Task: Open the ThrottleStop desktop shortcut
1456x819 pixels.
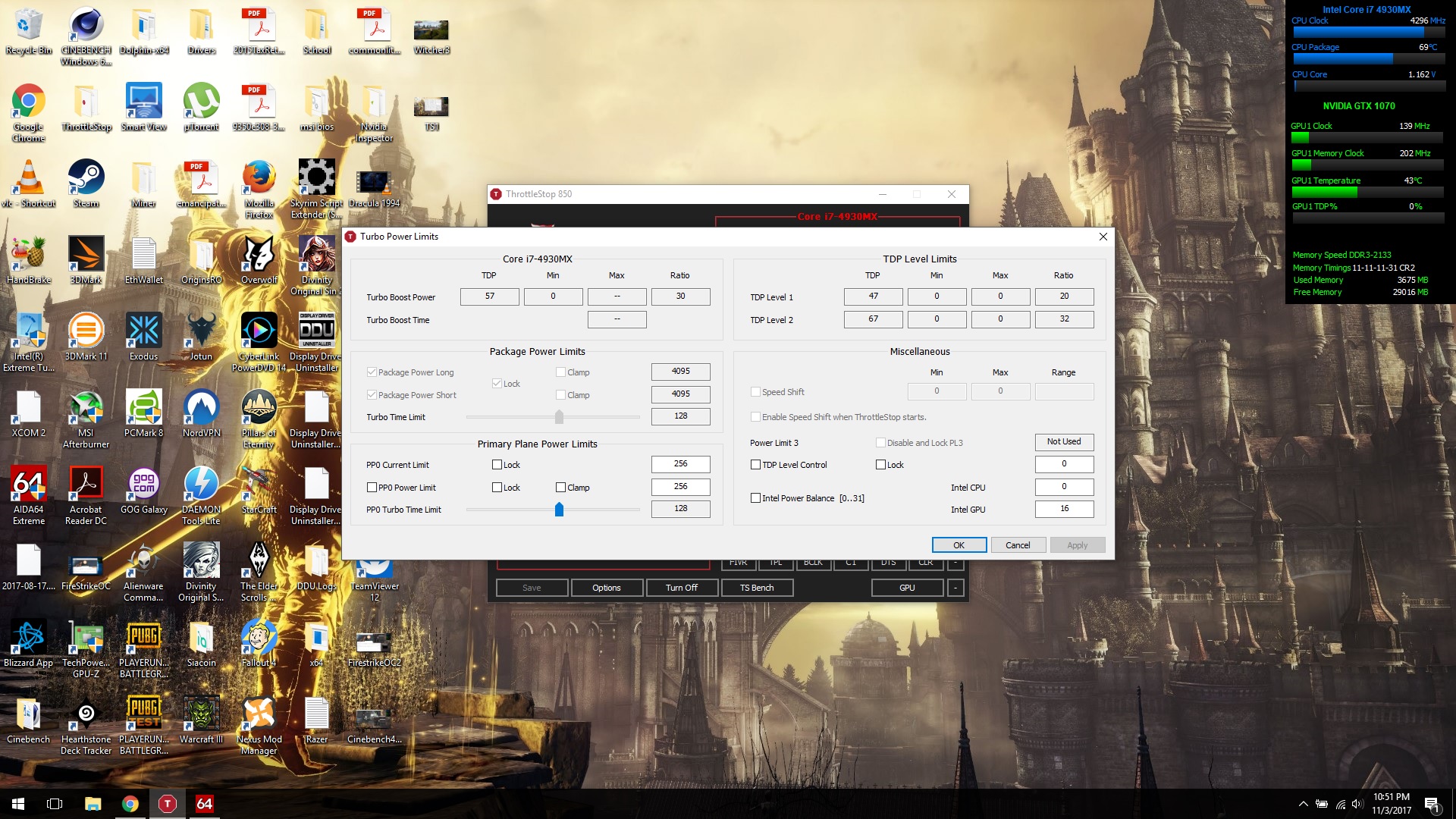Action: pyautogui.click(x=86, y=108)
